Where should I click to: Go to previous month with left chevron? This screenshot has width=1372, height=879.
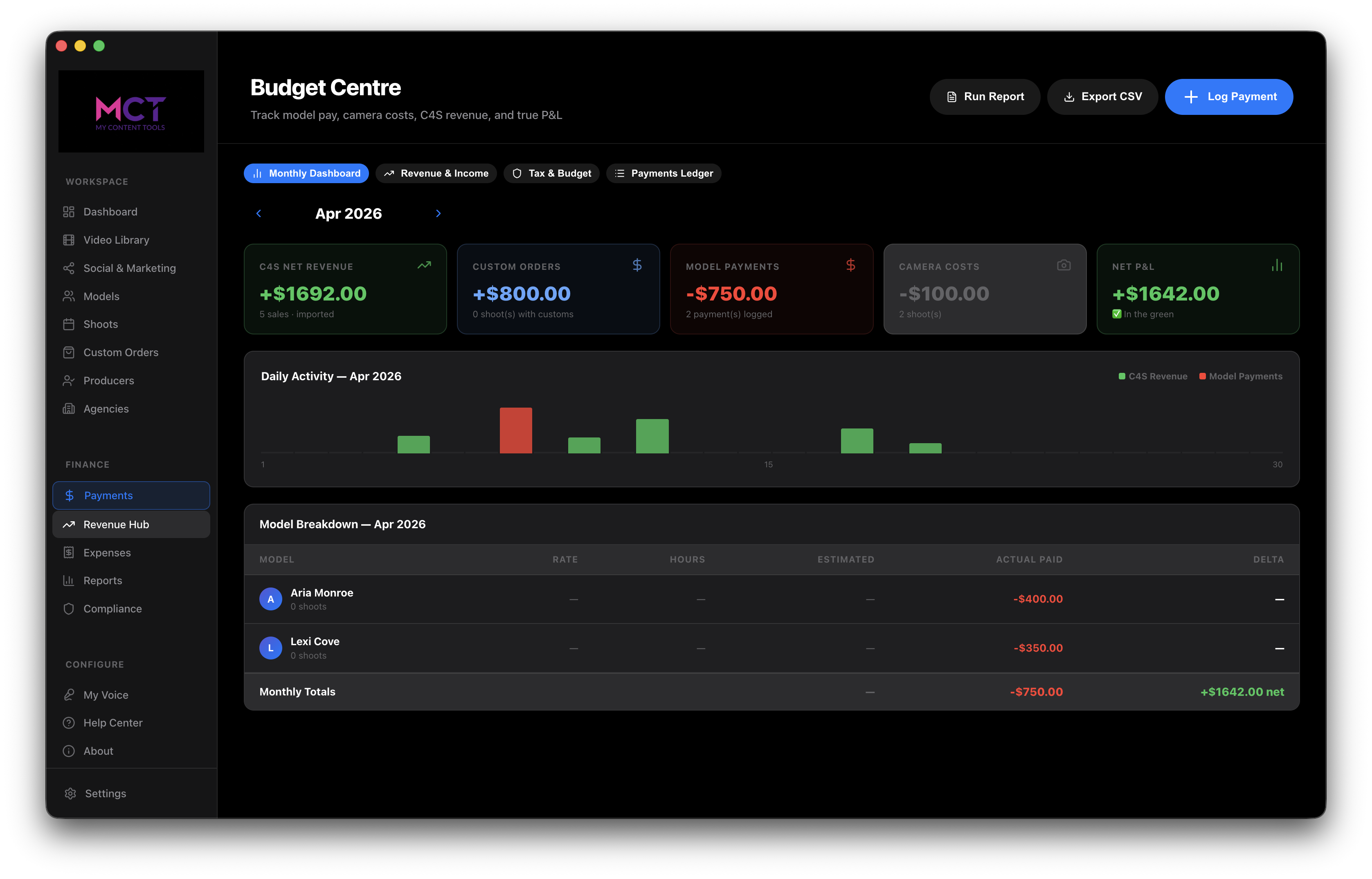point(259,213)
